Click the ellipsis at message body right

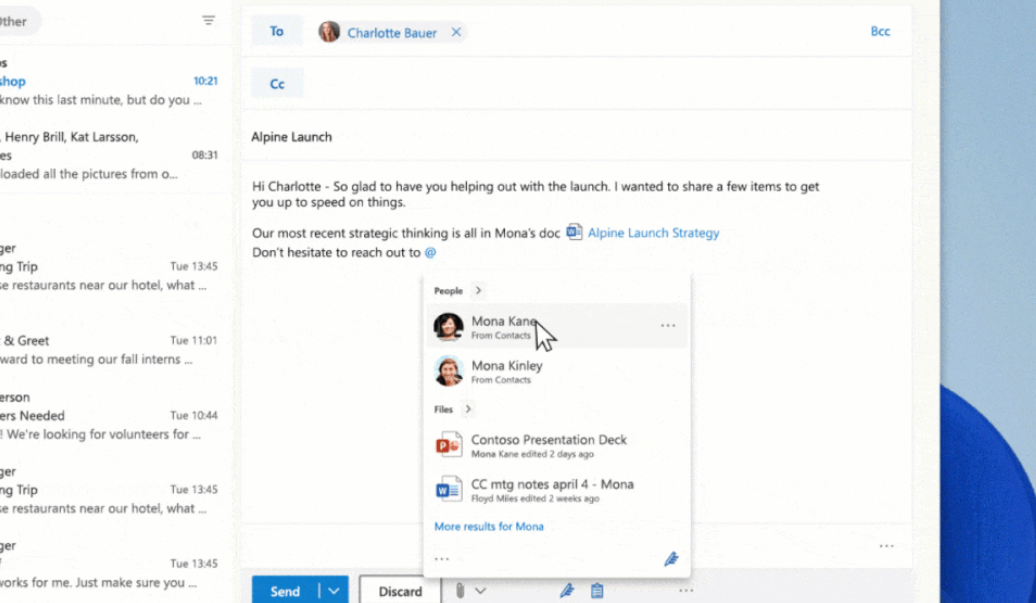pyautogui.click(x=887, y=546)
